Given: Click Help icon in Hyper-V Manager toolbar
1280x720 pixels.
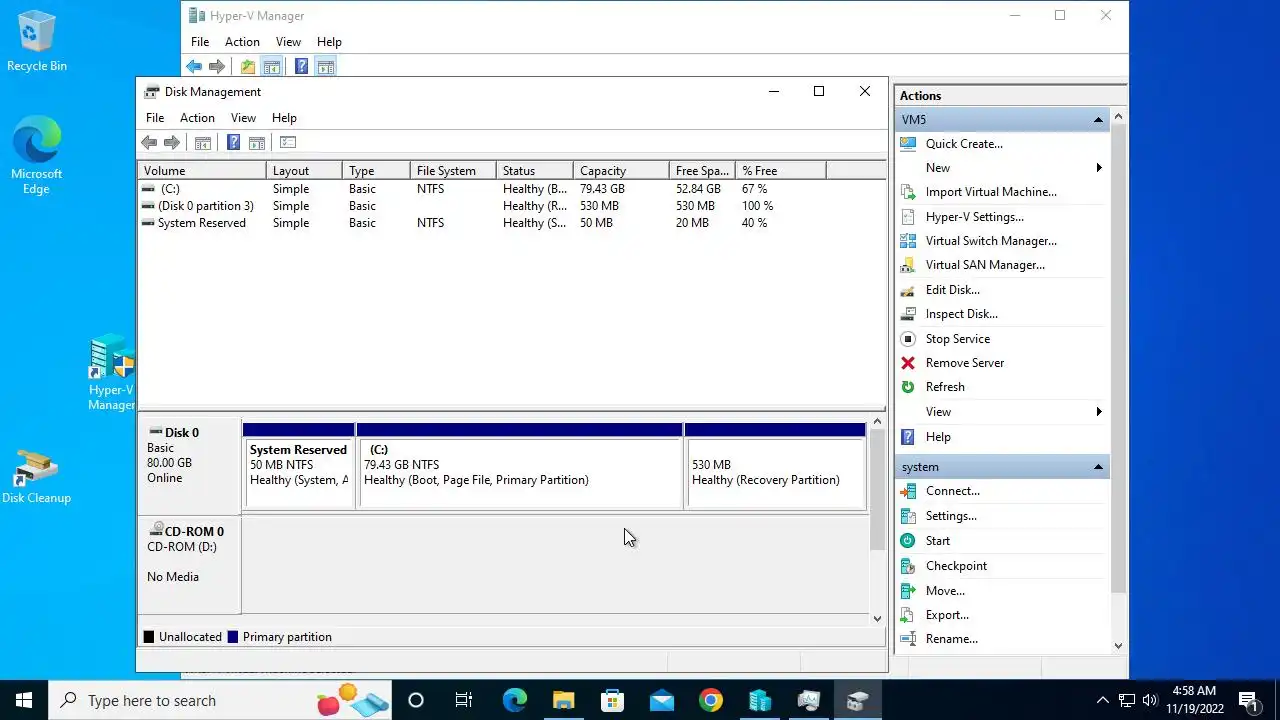Looking at the screenshot, I should (301, 67).
